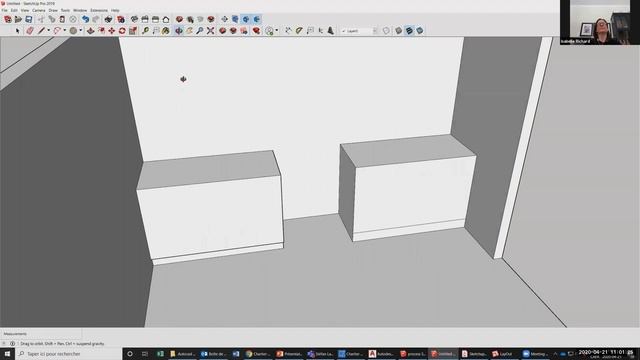Select the Orbit tool

pyautogui.click(x=179, y=31)
